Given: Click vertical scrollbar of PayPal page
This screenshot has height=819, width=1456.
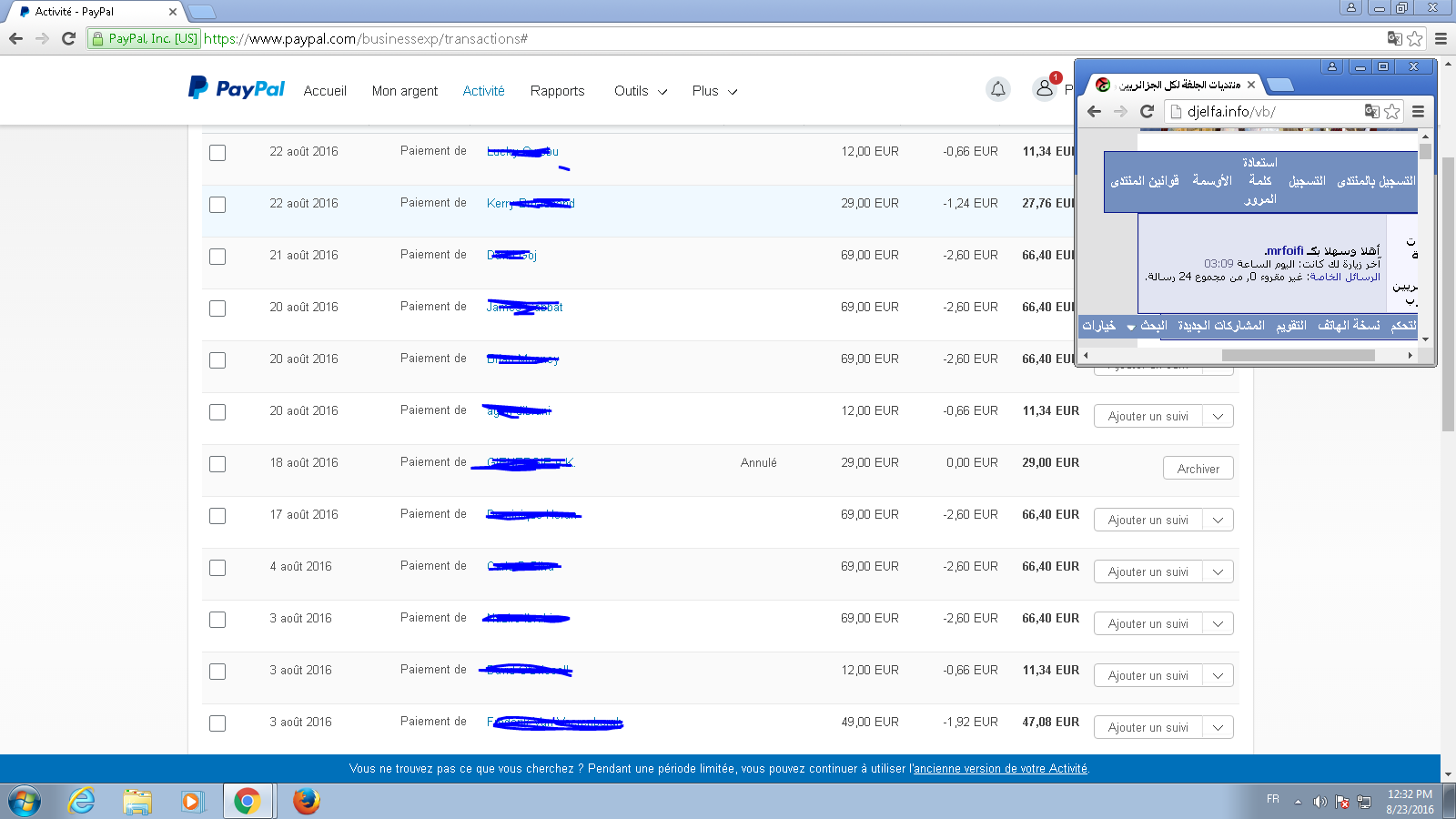Looking at the screenshot, I should tap(1448, 293).
